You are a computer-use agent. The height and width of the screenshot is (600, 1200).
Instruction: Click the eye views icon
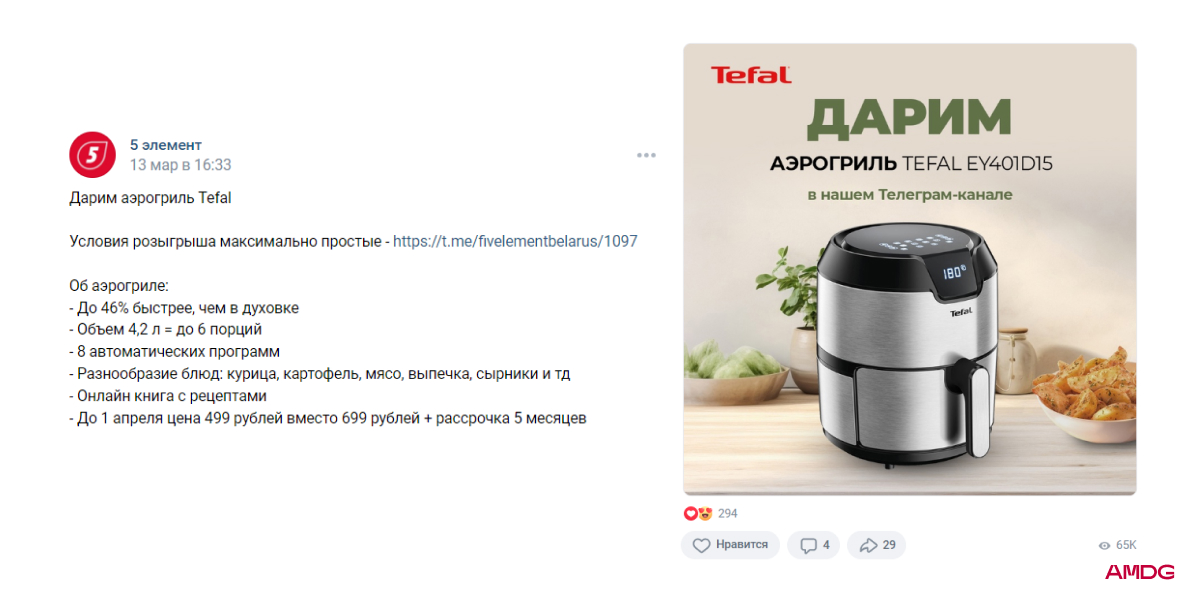click(x=1104, y=545)
